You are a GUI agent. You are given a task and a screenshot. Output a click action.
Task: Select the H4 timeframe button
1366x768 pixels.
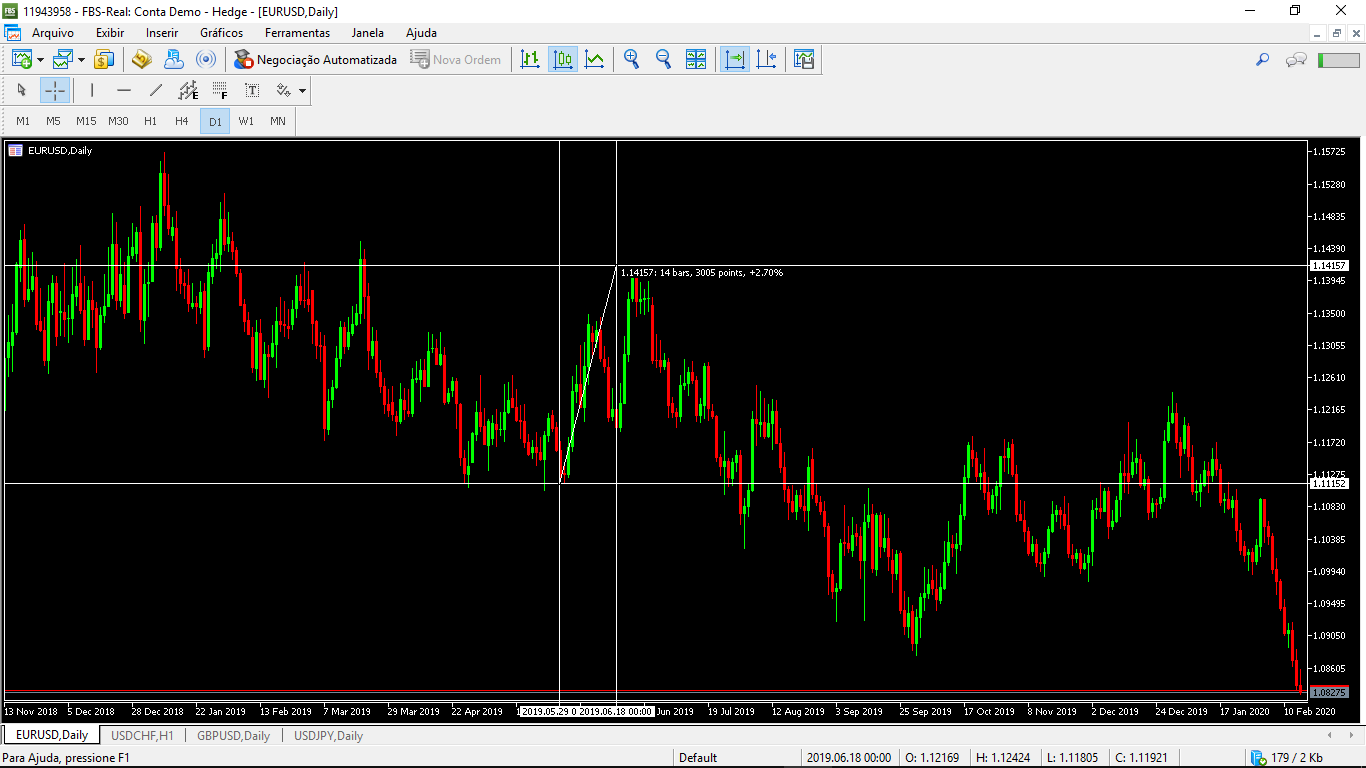click(x=181, y=121)
